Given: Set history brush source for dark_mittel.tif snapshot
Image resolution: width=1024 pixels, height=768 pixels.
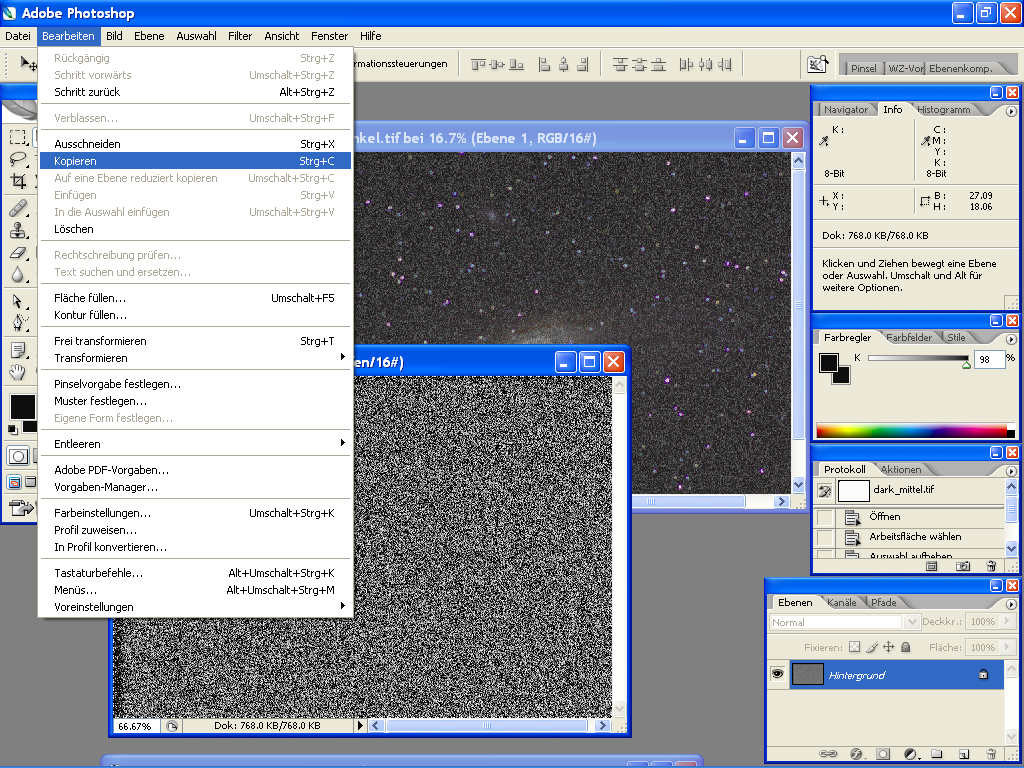Looking at the screenshot, I should 825,490.
